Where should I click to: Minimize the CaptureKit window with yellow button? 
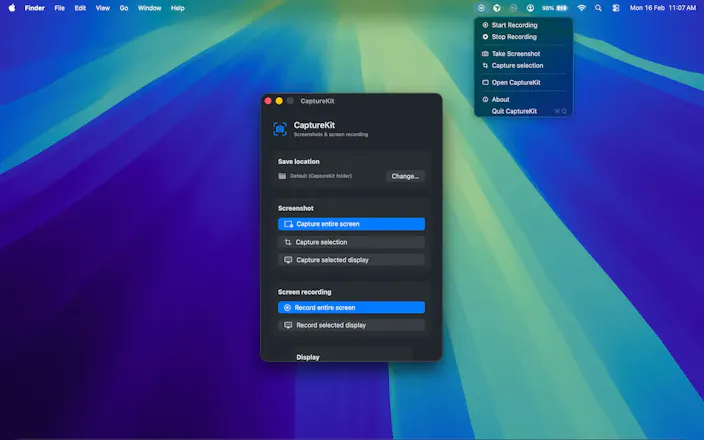coord(279,101)
